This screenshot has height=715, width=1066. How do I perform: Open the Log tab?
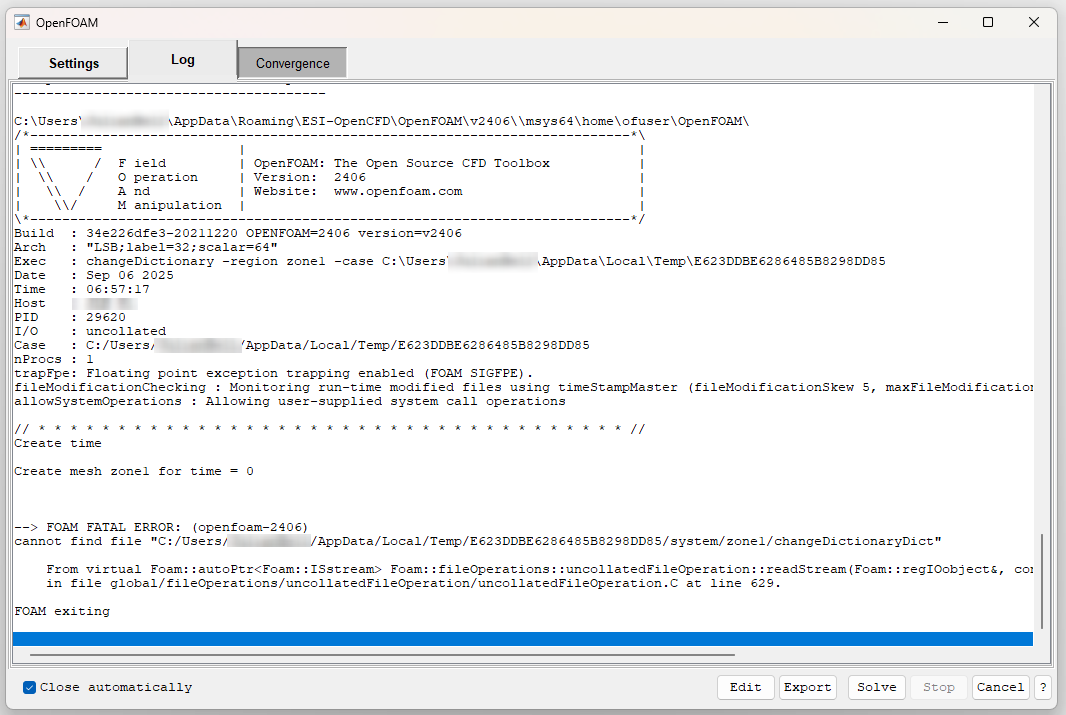(x=183, y=60)
